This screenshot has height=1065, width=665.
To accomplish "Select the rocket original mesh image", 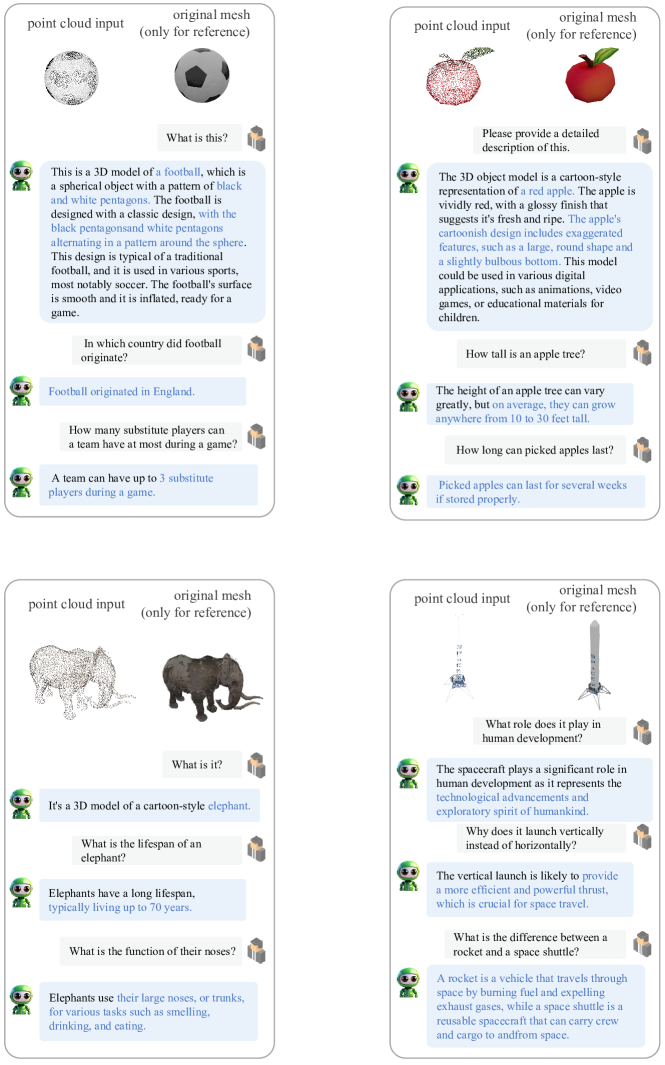I will (597, 659).
